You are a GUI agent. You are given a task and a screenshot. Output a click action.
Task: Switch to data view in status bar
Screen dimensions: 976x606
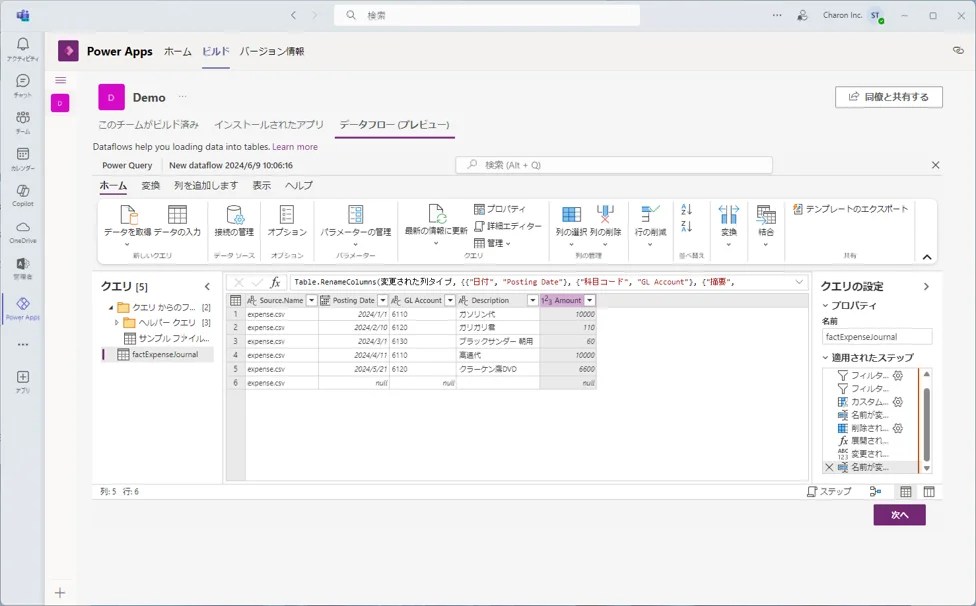coord(906,492)
